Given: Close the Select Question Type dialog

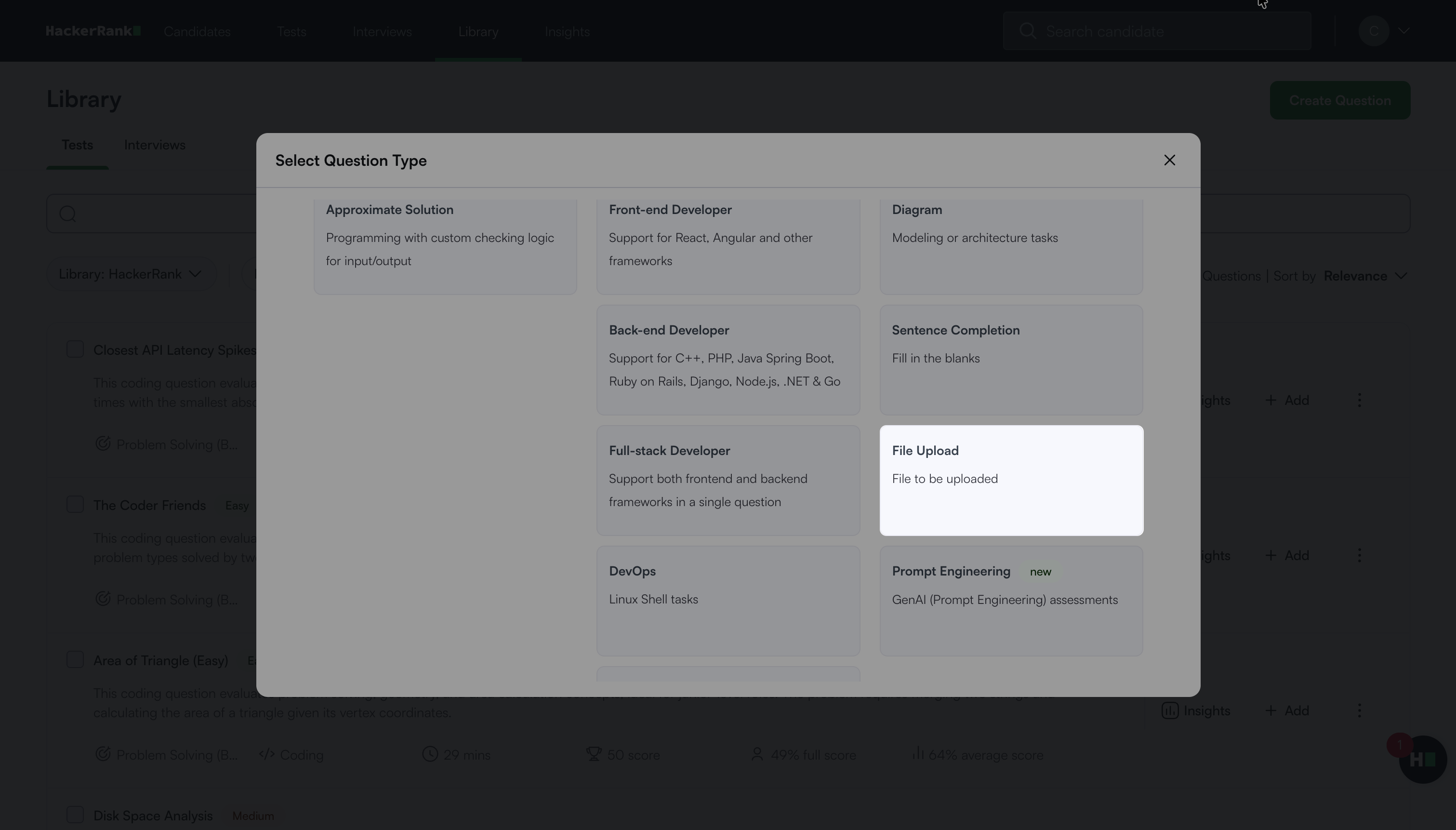Looking at the screenshot, I should click(x=1169, y=160).
